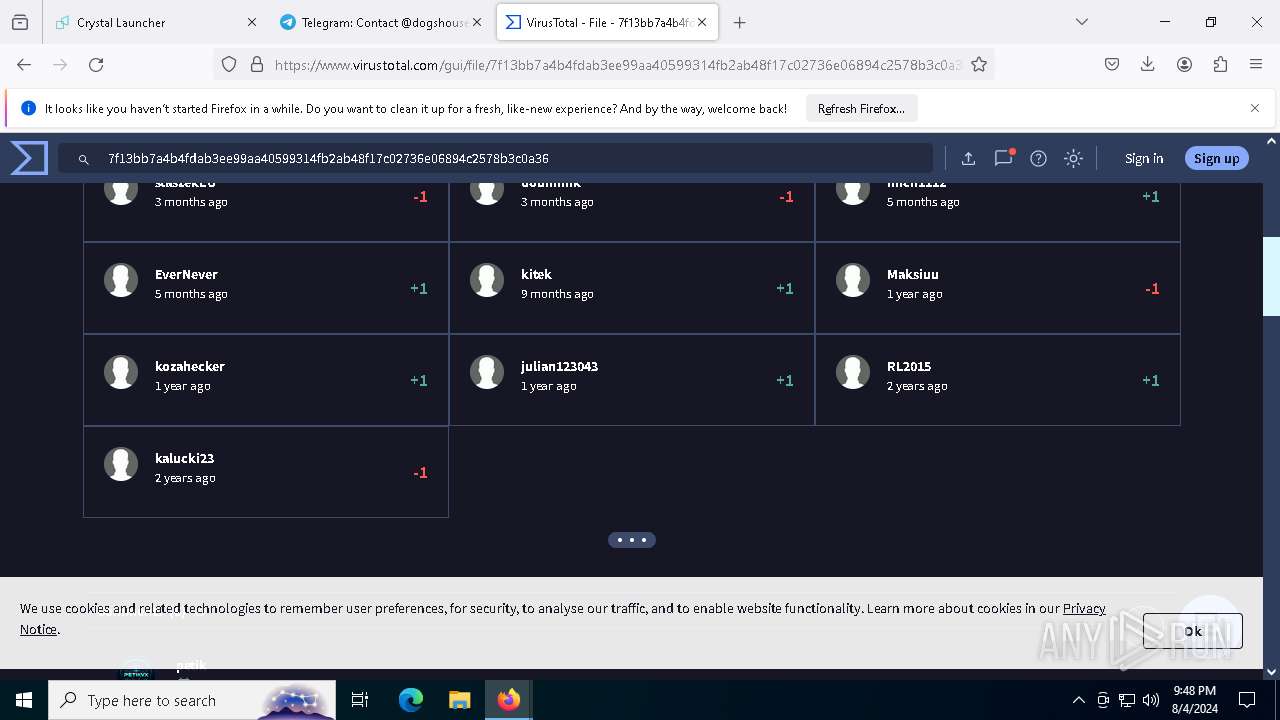Open Task View on taskbar

click(x=360, y=700)
